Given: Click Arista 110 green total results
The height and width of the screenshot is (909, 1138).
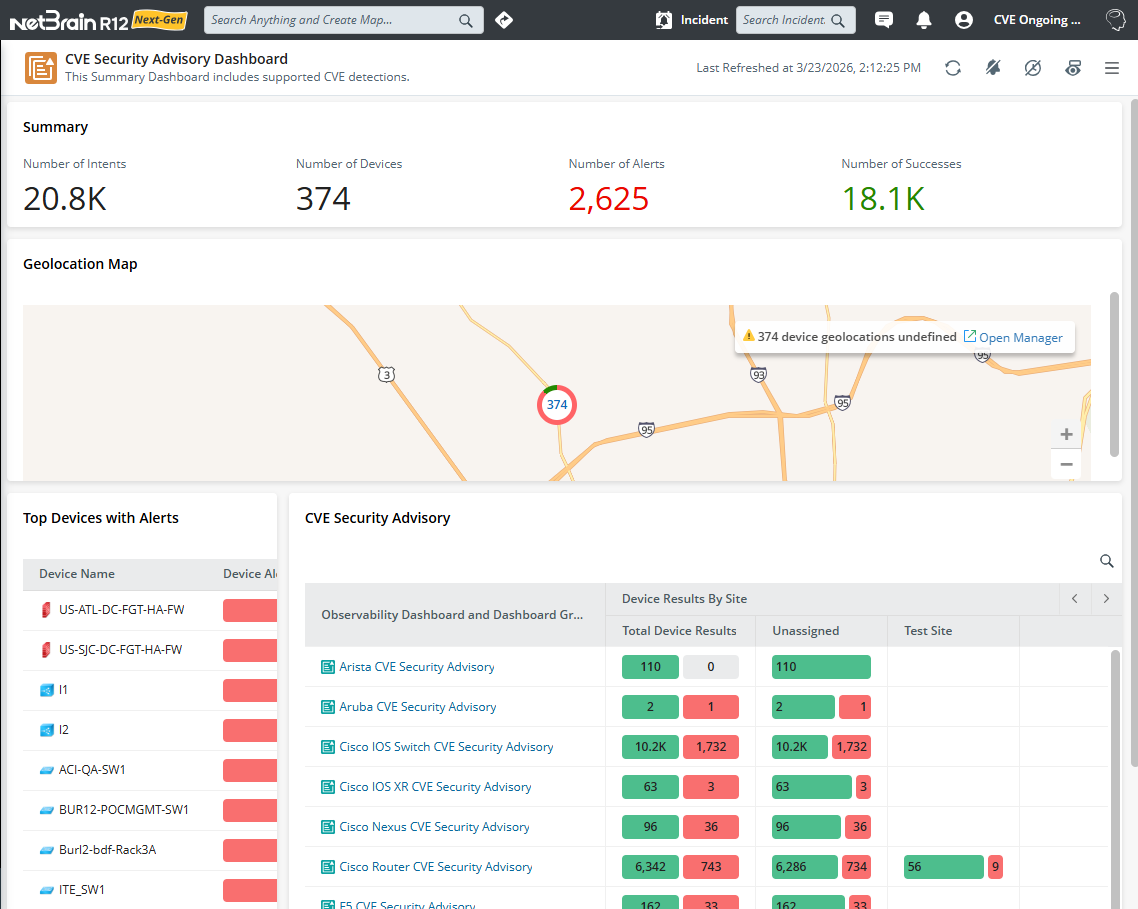Looking at the screenshot, I should click(650, 667).
